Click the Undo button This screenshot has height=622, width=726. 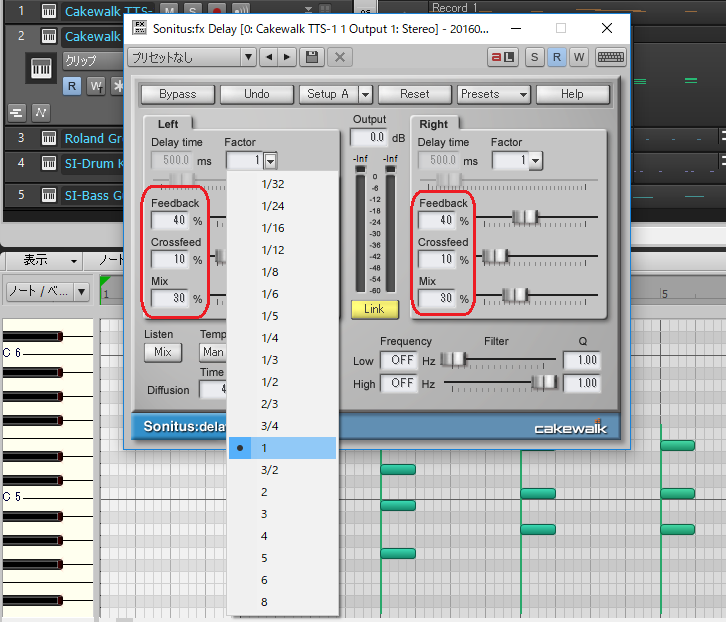[257, 94]
